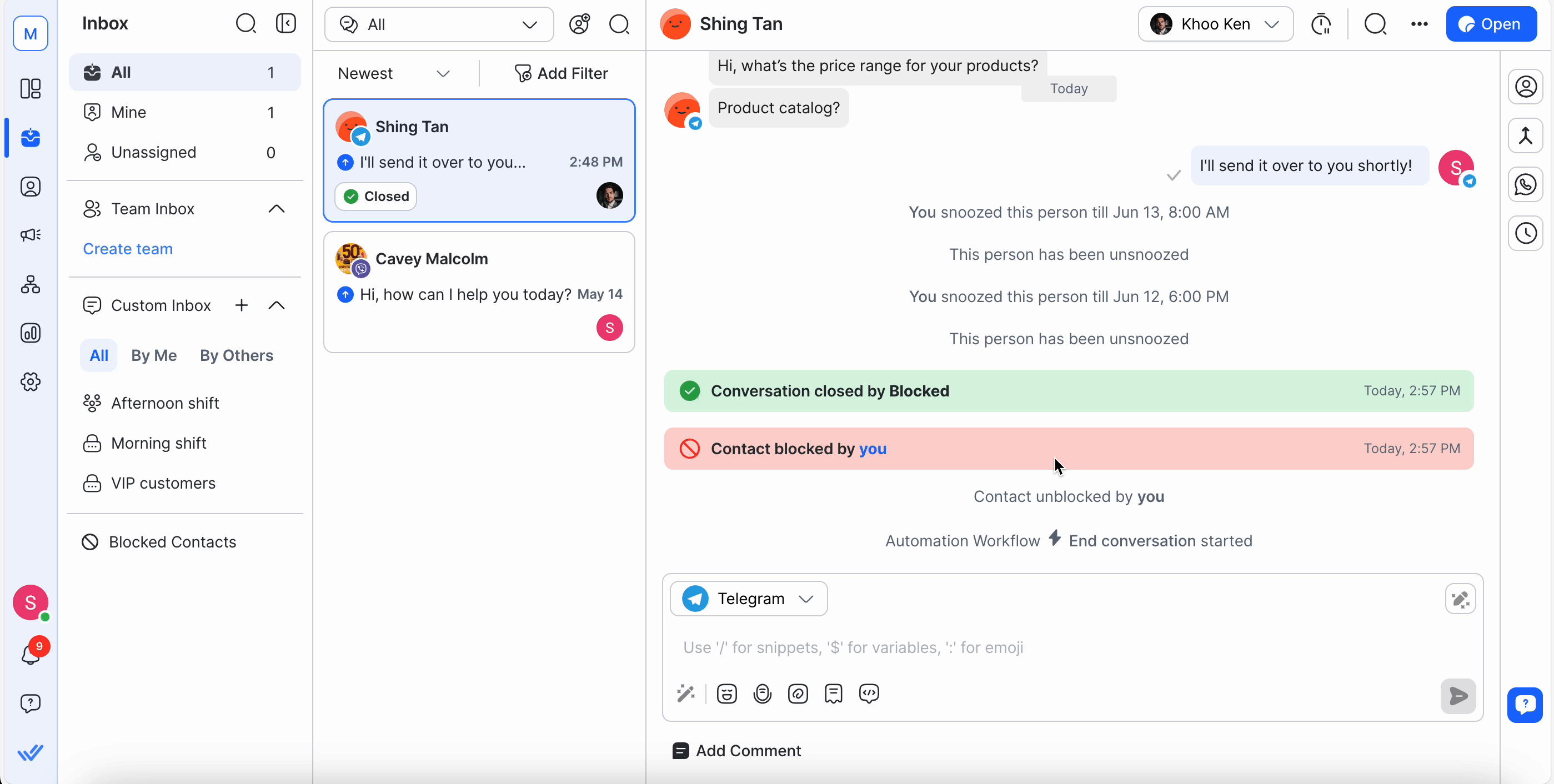Open the Khoo Ken assignee dropdown
This screenshot has width=1554, height=784.
click(1214, 24)
